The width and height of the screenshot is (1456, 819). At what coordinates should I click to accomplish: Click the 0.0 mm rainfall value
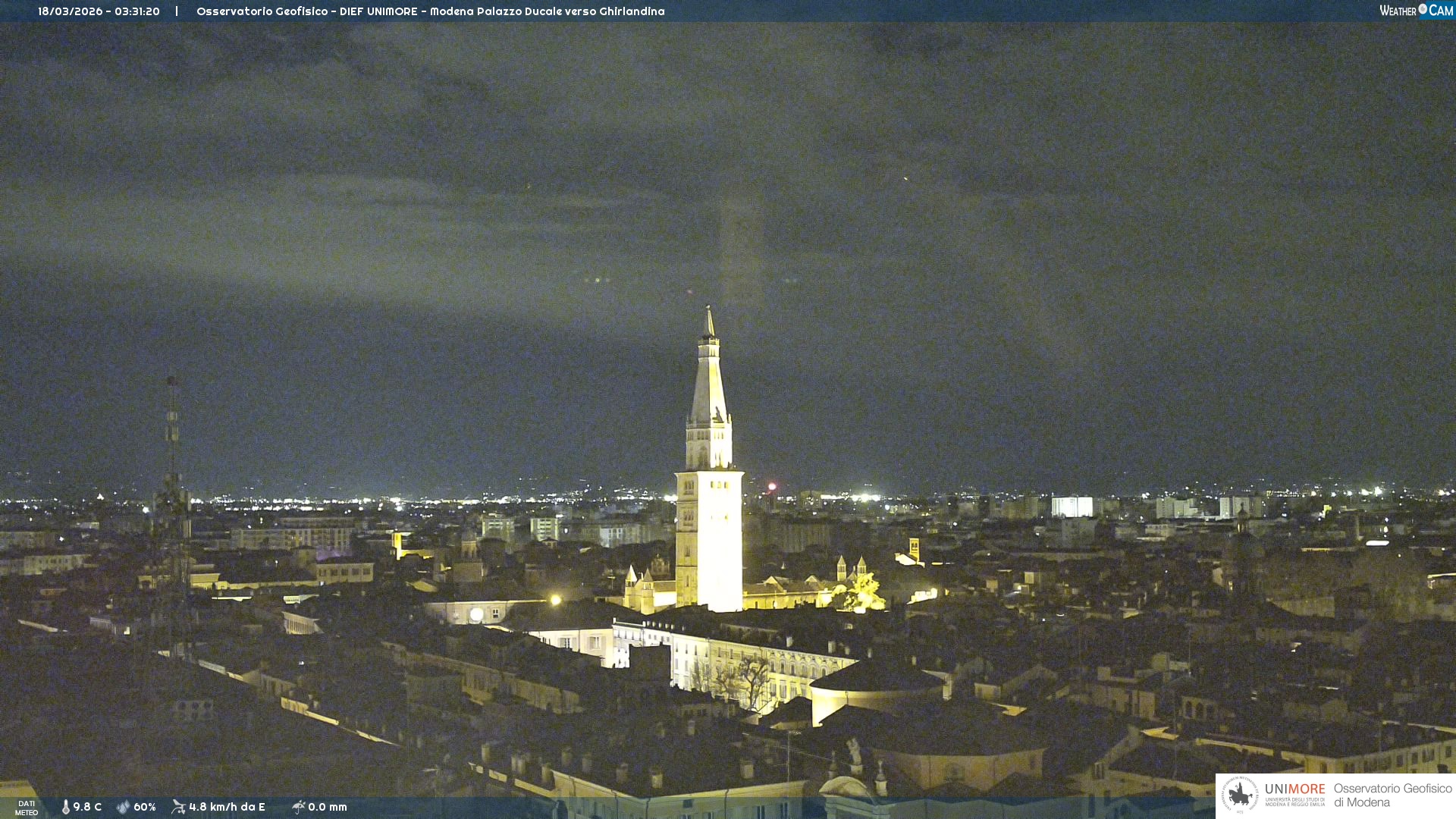coord(328,807)
